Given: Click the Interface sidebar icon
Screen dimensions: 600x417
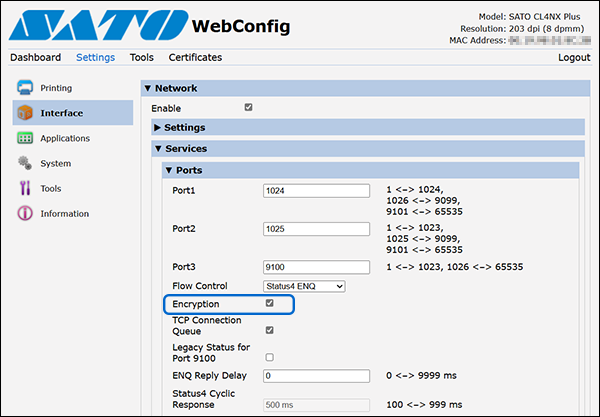Looking at the screenshot, I should coord(25,113).
